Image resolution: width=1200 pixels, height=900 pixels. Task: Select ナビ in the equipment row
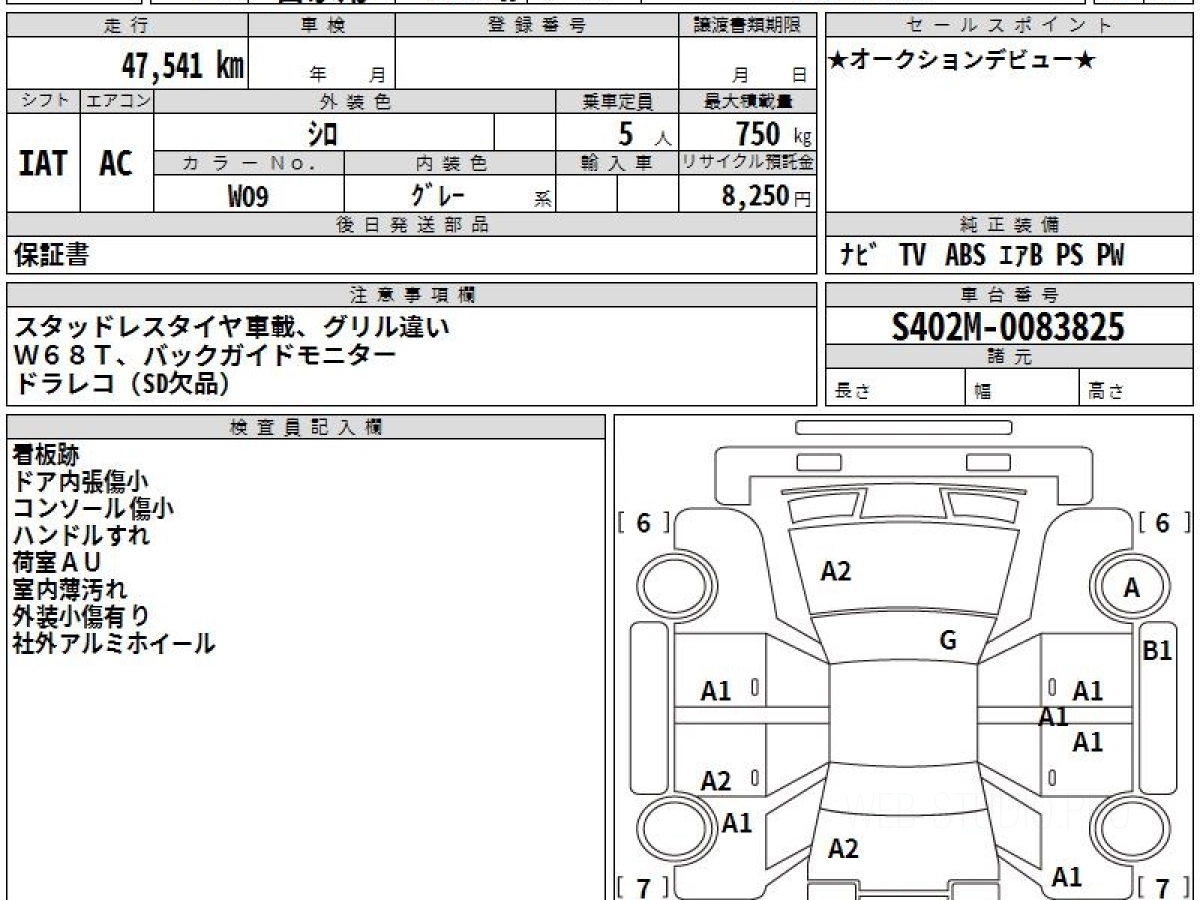click(x=859, y=256)
